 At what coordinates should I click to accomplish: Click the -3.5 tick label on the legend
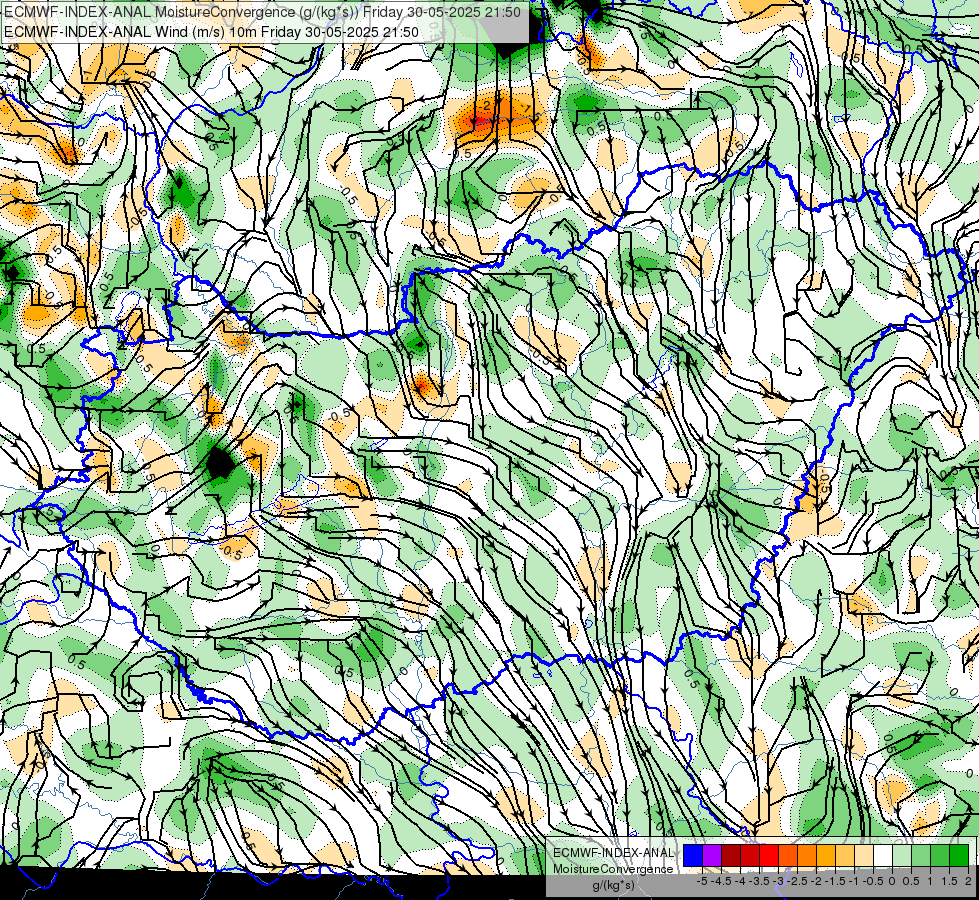click(759, 881)
